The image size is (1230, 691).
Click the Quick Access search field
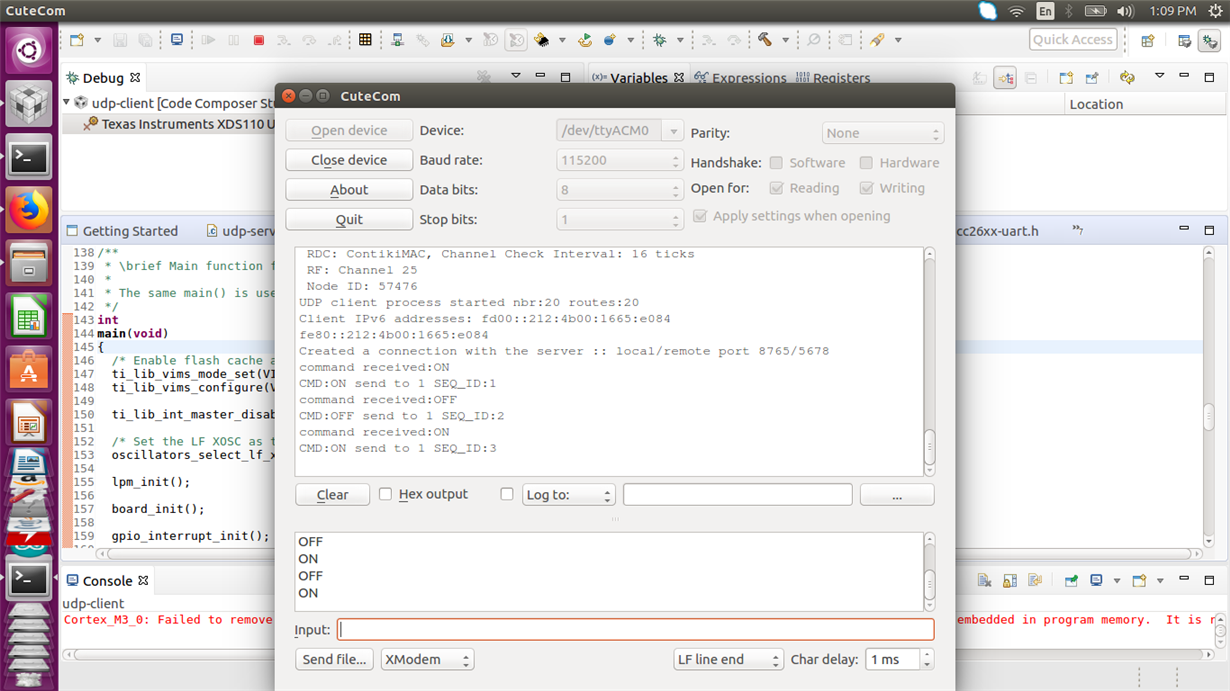click(1073, 40)
